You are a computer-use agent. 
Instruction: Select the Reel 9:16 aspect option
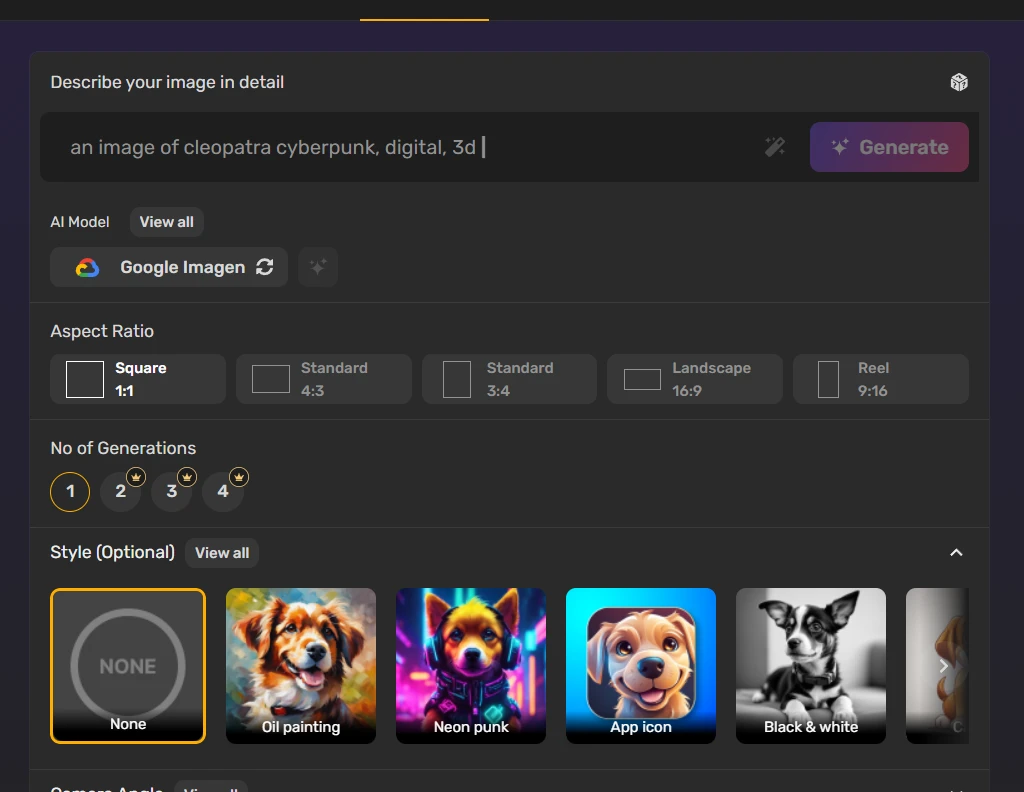(x=881, y=379)
